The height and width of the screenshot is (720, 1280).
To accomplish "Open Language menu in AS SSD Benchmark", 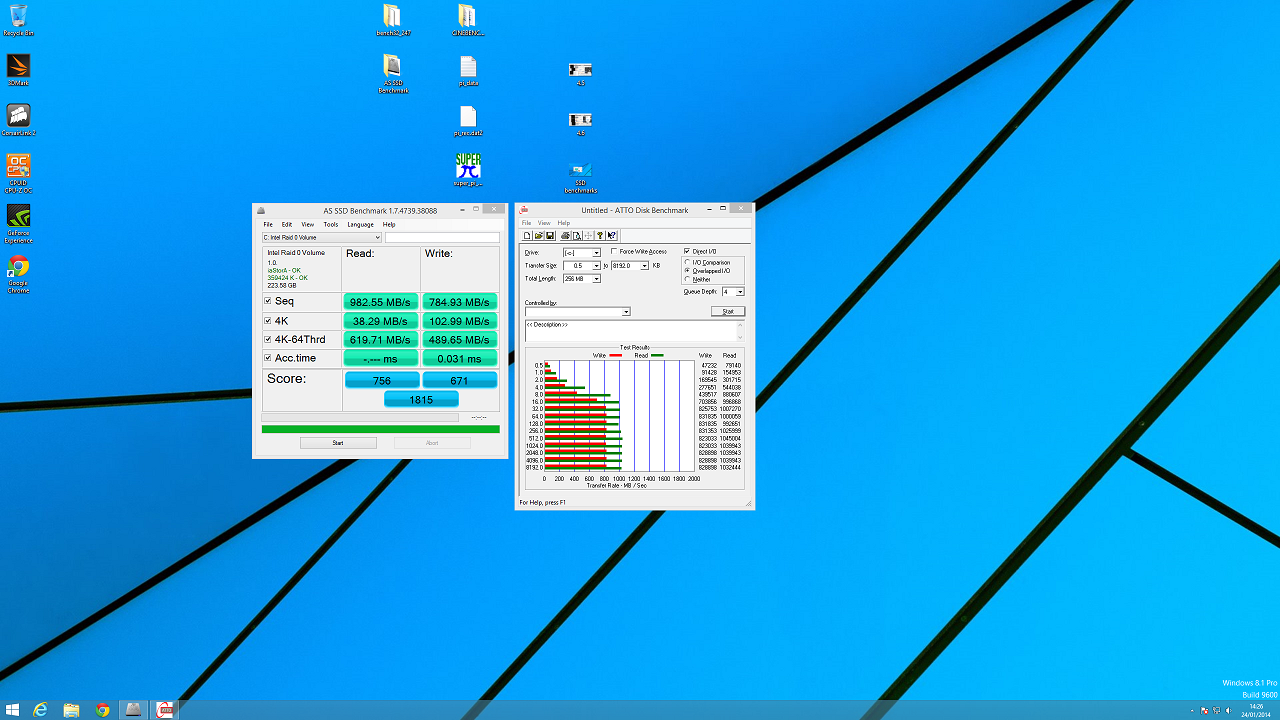I will click(361, 225).
